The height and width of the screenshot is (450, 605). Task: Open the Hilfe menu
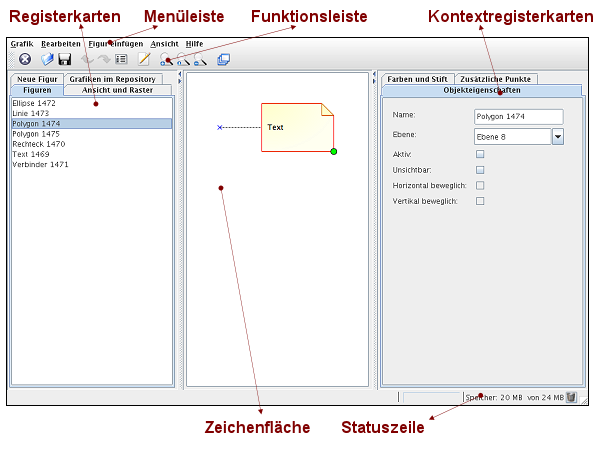pyautogui.click(x=194, y=44)
